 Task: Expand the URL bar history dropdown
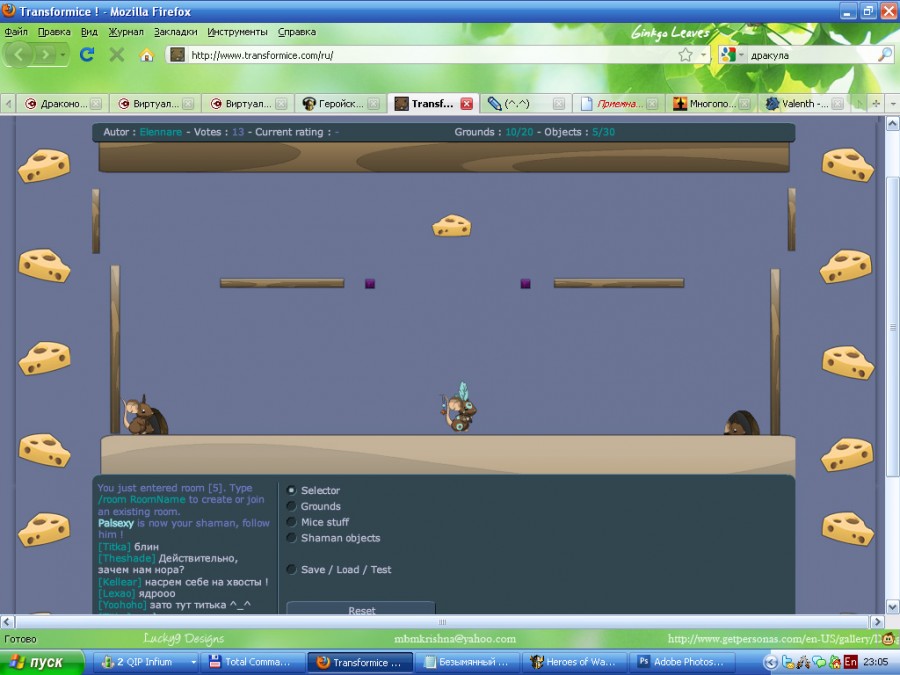click(x=703, y=55)
